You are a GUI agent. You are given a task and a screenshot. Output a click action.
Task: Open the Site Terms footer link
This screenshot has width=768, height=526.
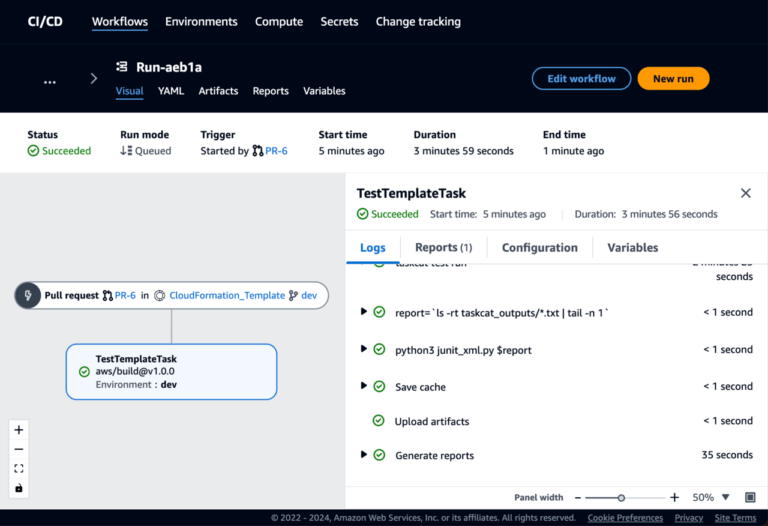(x=735, y=518)
